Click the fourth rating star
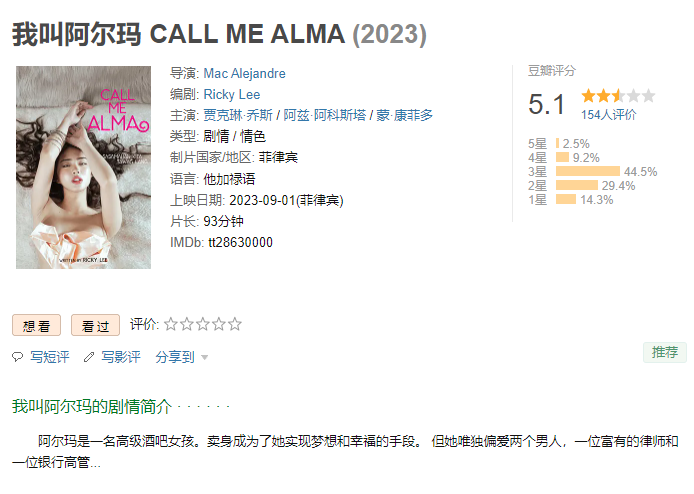The height and width of the screenshot is (494, 694). click(x=219, y=324)
